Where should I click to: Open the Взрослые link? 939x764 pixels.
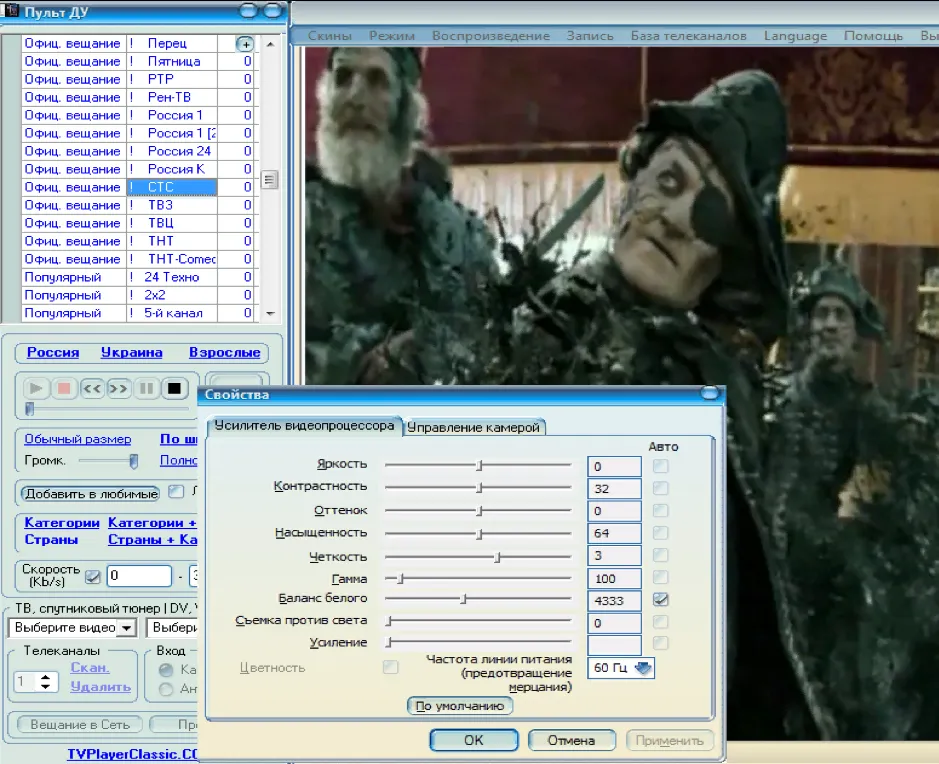point(225,353)
